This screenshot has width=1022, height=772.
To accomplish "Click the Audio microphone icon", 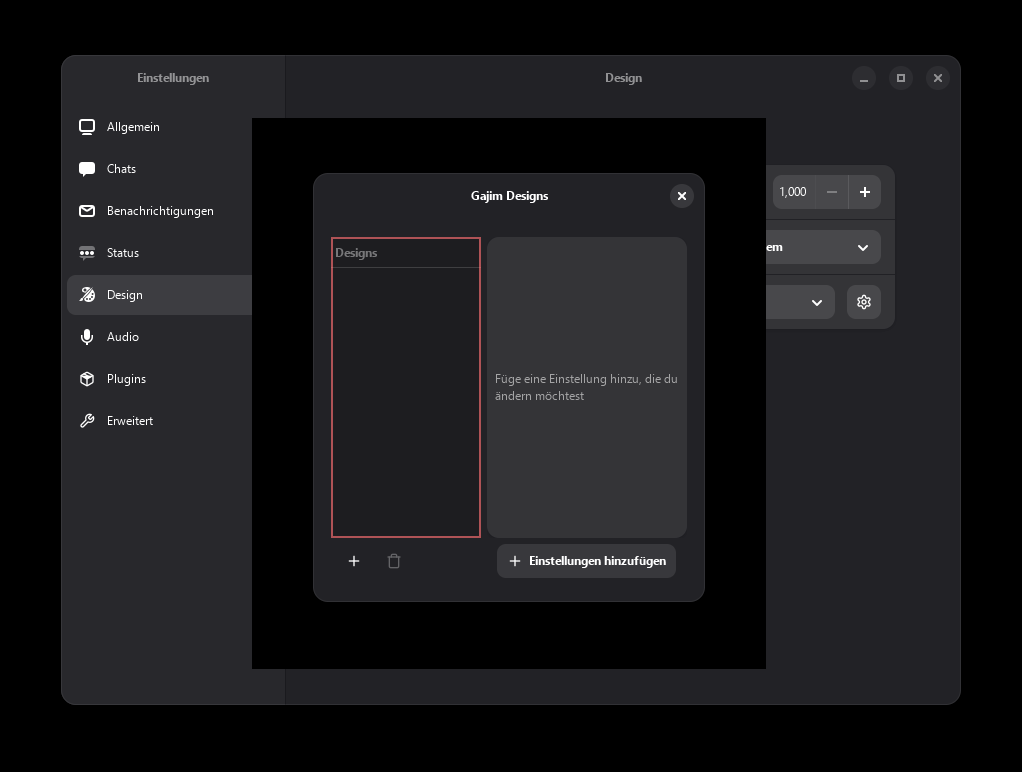I will (x=87, y=337).
